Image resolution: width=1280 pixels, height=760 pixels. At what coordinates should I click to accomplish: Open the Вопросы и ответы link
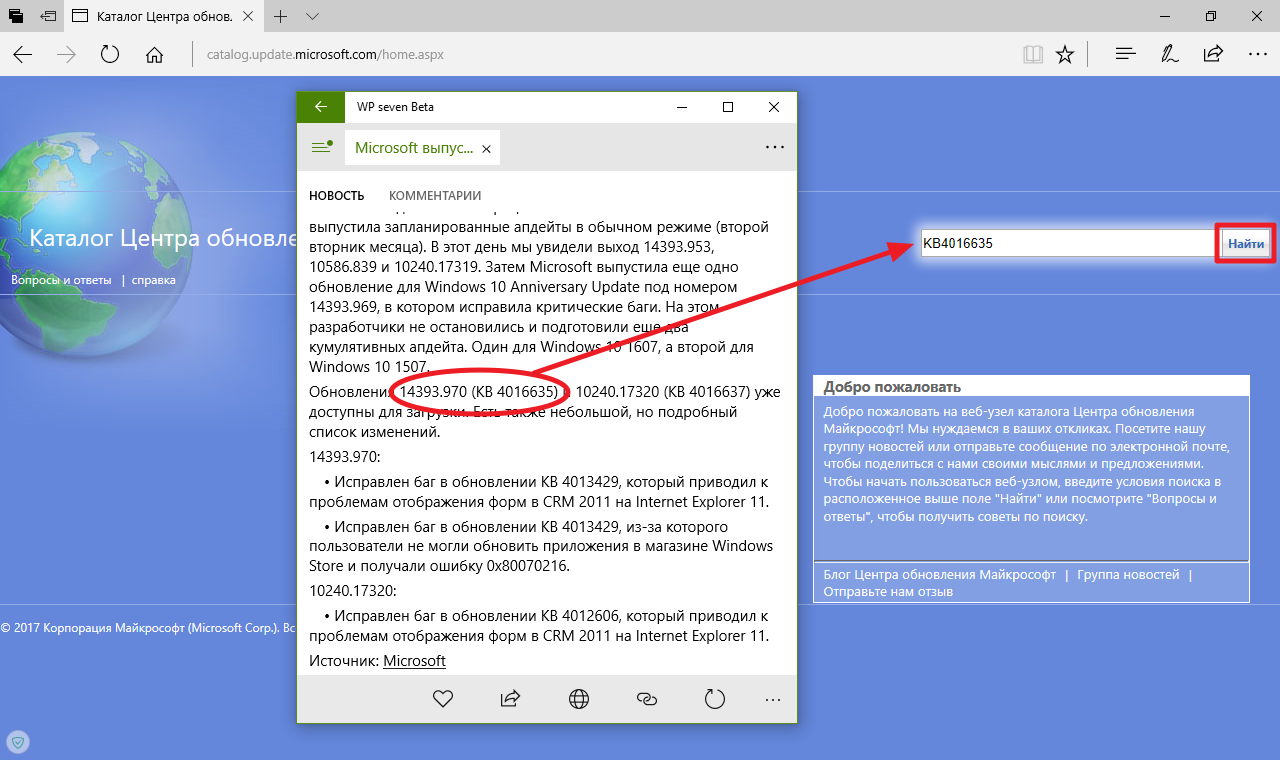point(61,280)
